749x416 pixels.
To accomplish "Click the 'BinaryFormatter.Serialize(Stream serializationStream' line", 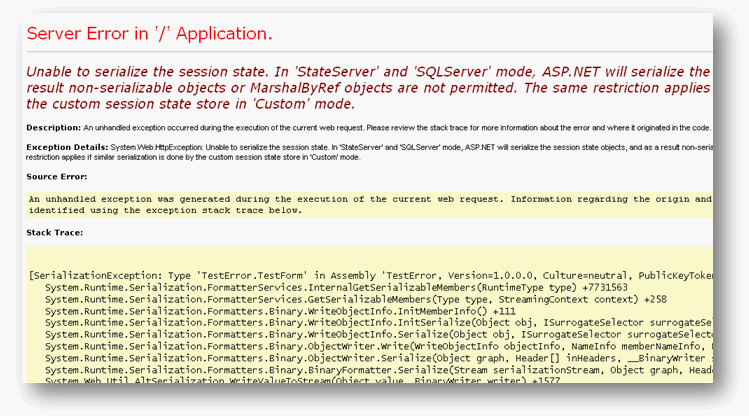I will click(x=379, y=370).
